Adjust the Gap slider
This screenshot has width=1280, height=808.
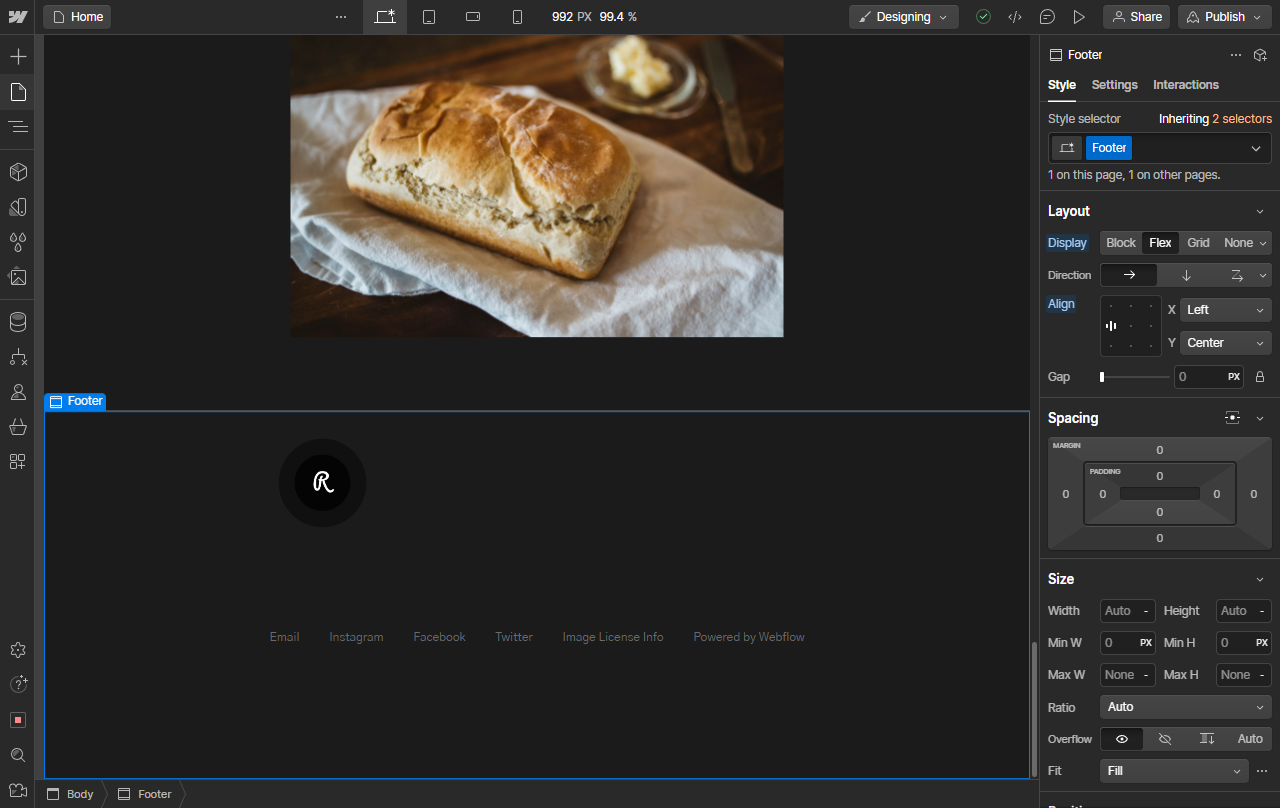(x=1134, y=377)
